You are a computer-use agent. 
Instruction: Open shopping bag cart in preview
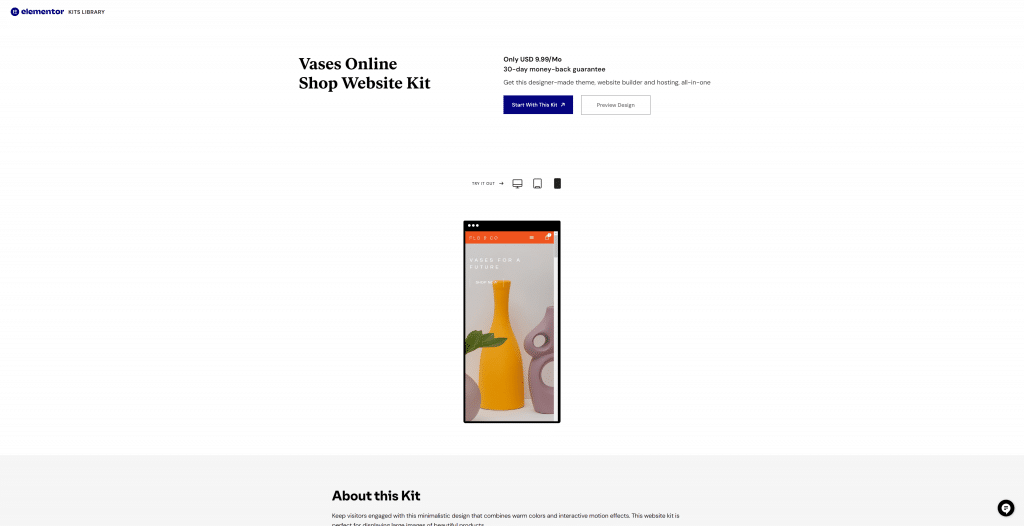(x=548, y=237)
